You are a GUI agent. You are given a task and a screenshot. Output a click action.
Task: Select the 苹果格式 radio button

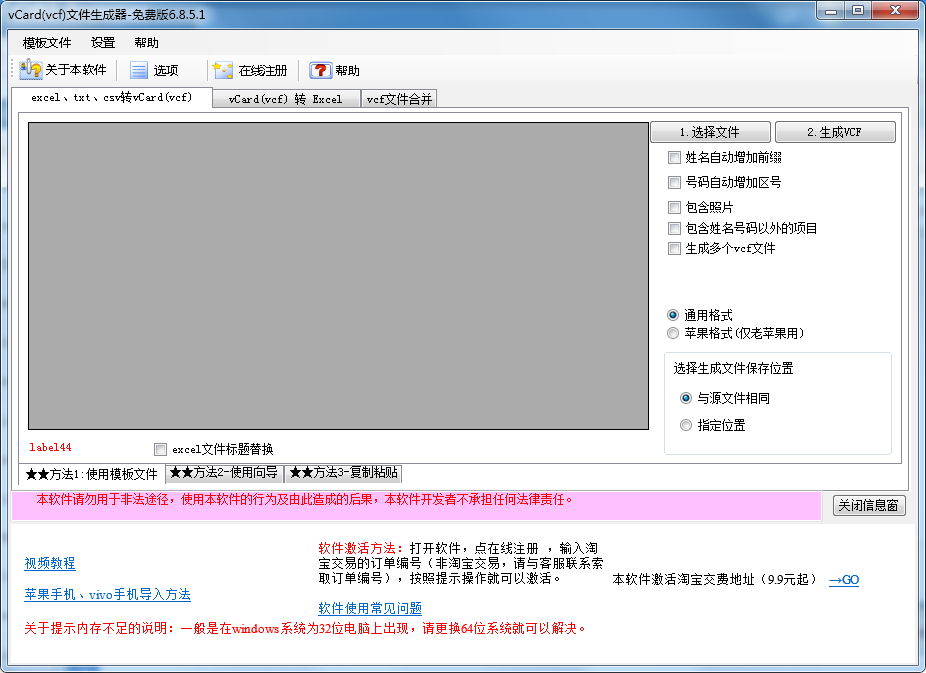(x=674, y=333)
